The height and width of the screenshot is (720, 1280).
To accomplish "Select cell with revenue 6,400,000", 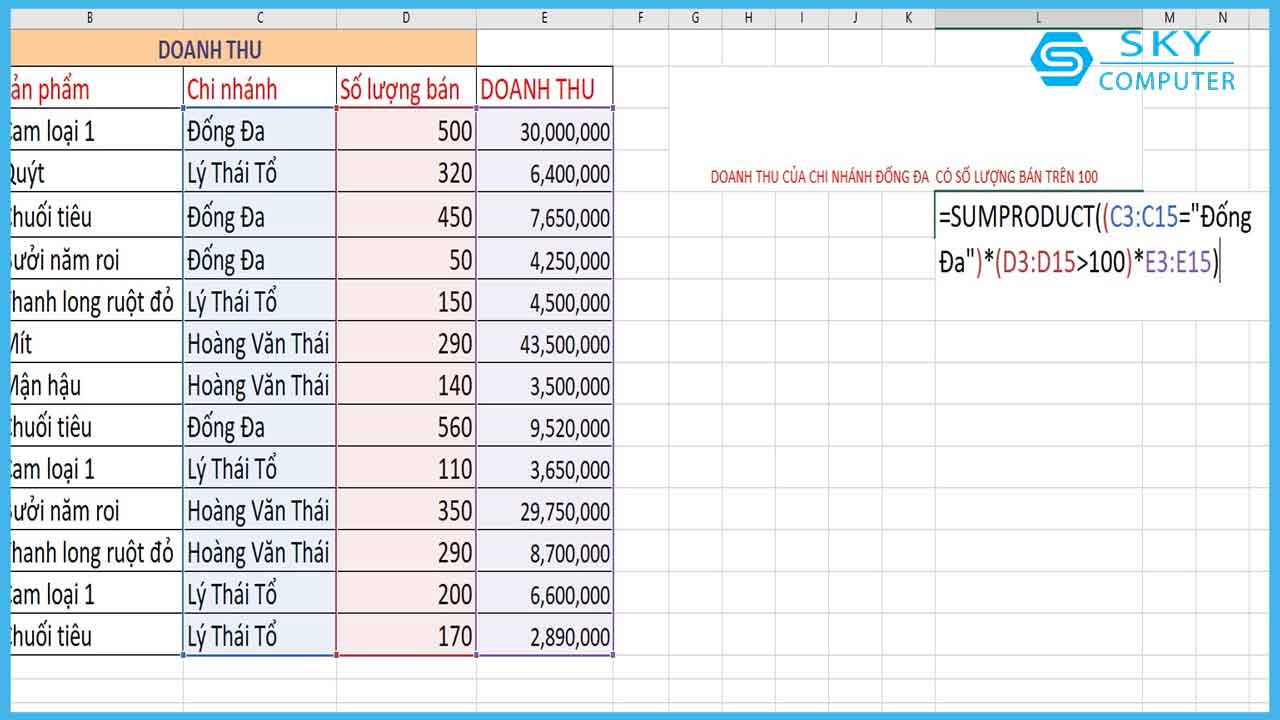I will click(x=544, y=173).
